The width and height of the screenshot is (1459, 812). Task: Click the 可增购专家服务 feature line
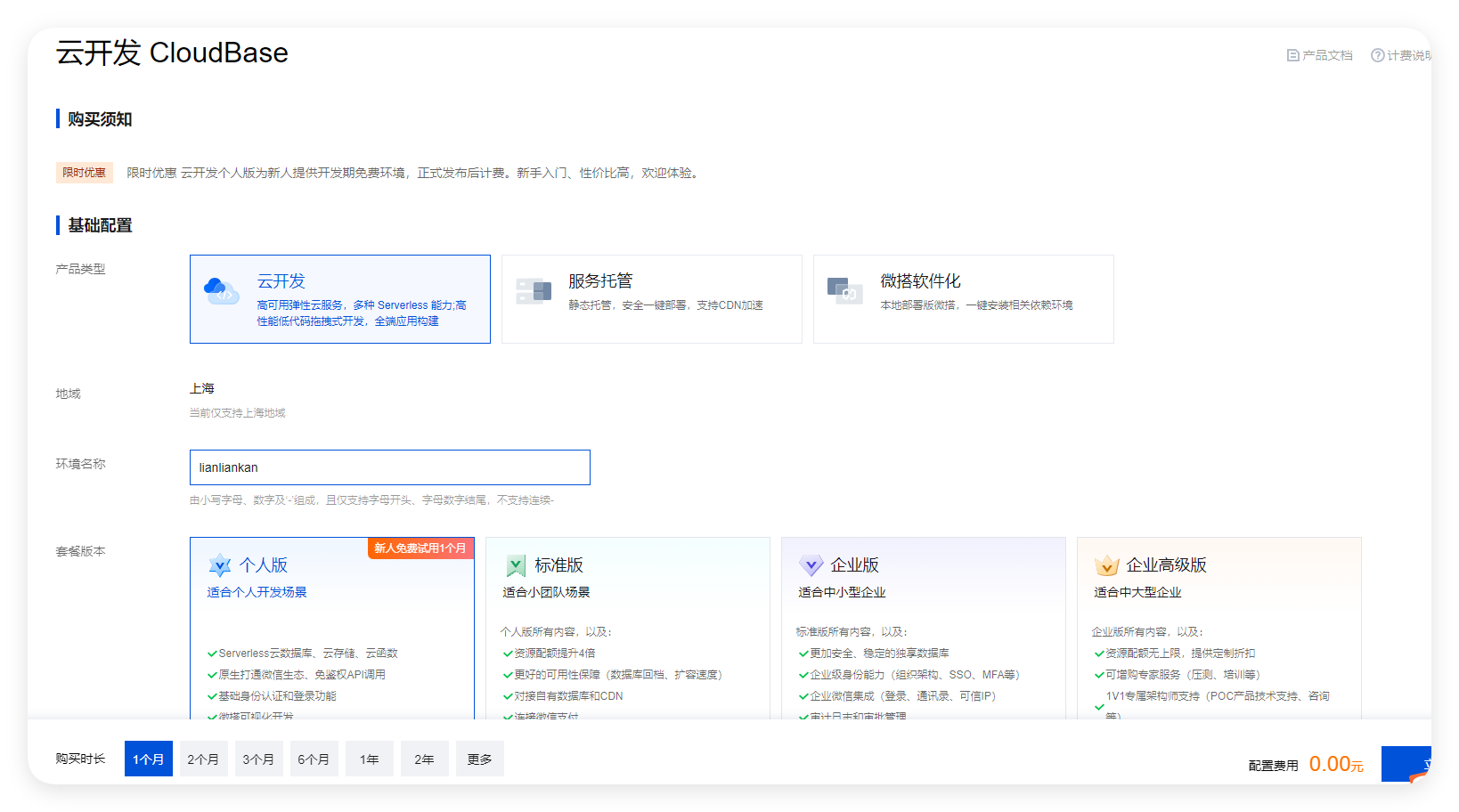click(x=1178, y=675)
